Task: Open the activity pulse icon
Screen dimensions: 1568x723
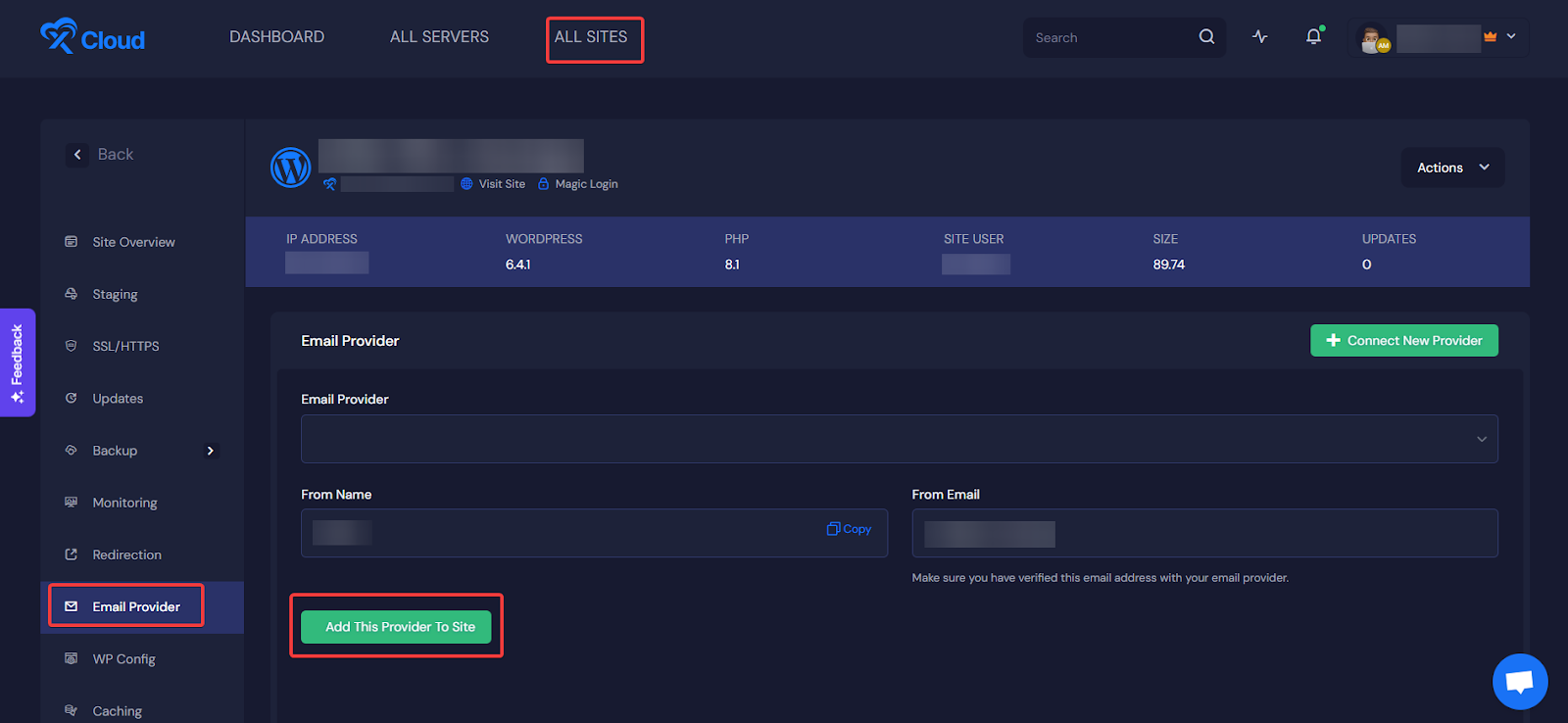Action: [x=1260, y=37]
